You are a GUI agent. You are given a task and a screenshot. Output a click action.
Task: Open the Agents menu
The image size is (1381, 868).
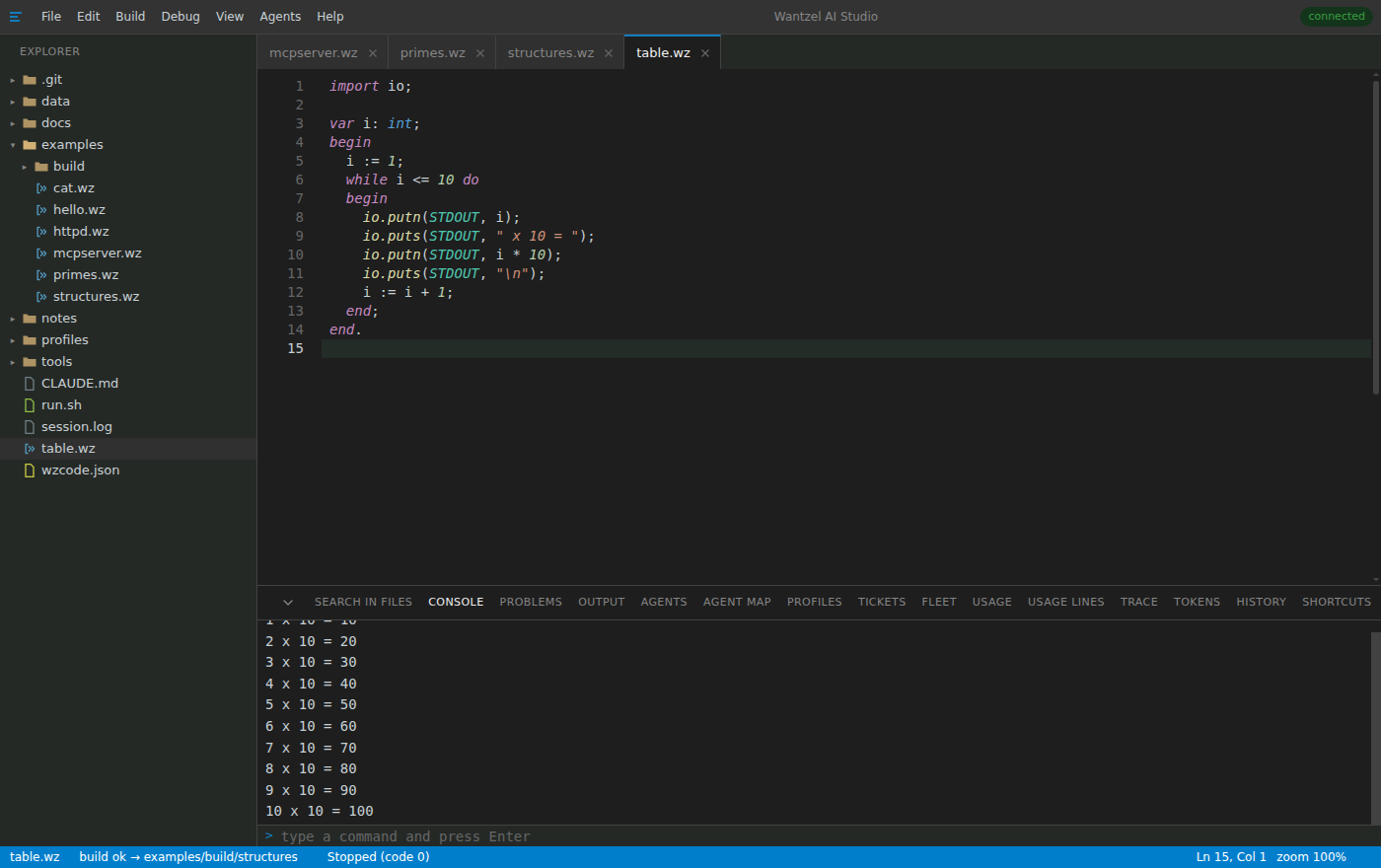(280, 17)
